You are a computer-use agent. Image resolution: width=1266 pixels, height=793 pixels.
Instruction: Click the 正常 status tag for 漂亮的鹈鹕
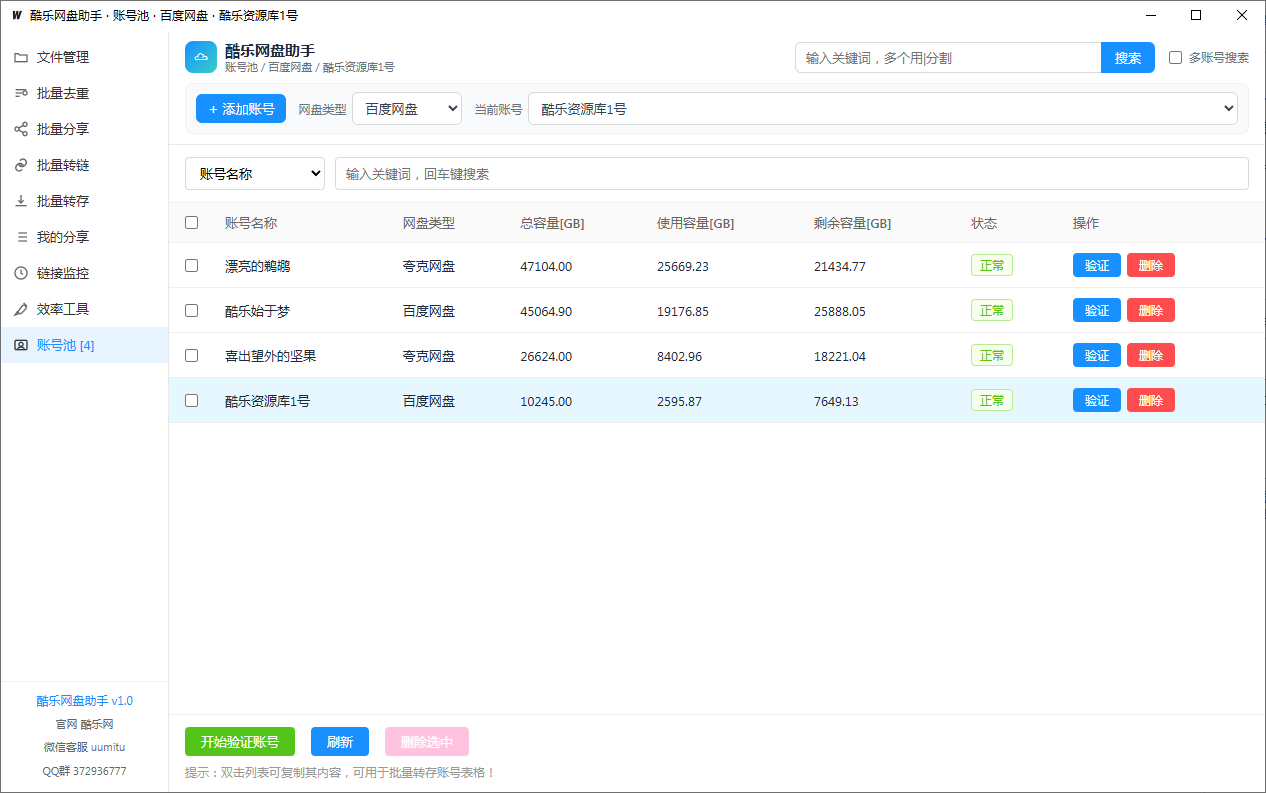click(992, 265)
